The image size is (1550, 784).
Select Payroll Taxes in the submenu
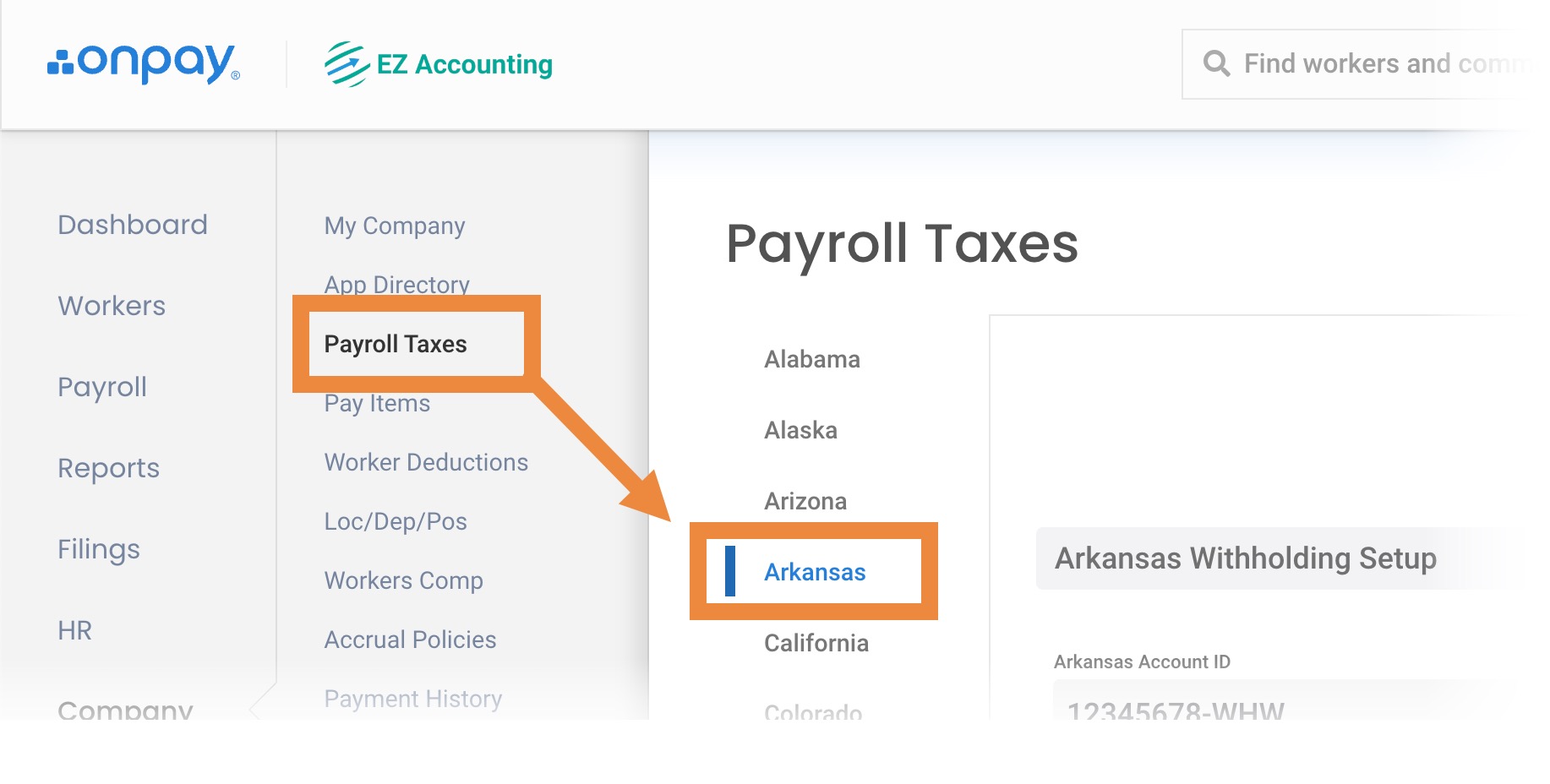click(396, 344)
